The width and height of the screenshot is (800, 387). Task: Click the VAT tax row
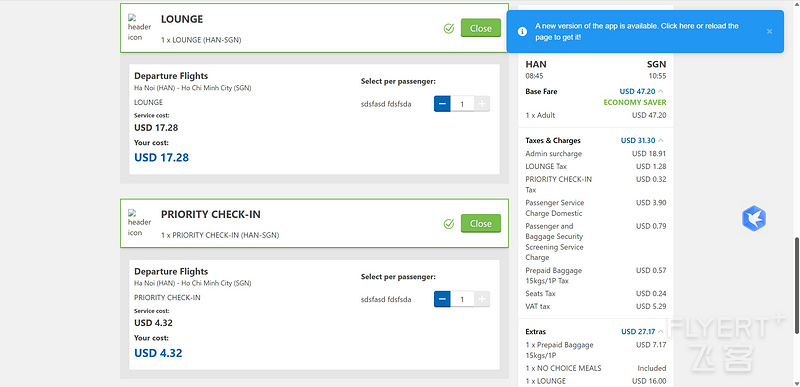(595, 306)
